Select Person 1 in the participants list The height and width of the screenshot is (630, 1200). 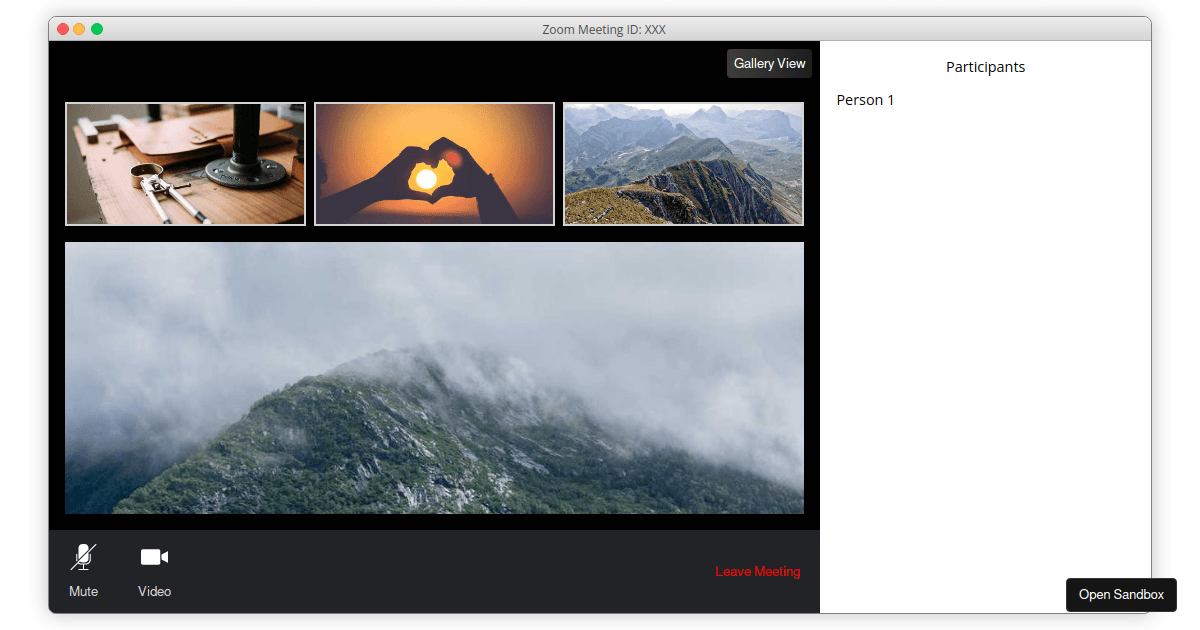pos(865,100)
